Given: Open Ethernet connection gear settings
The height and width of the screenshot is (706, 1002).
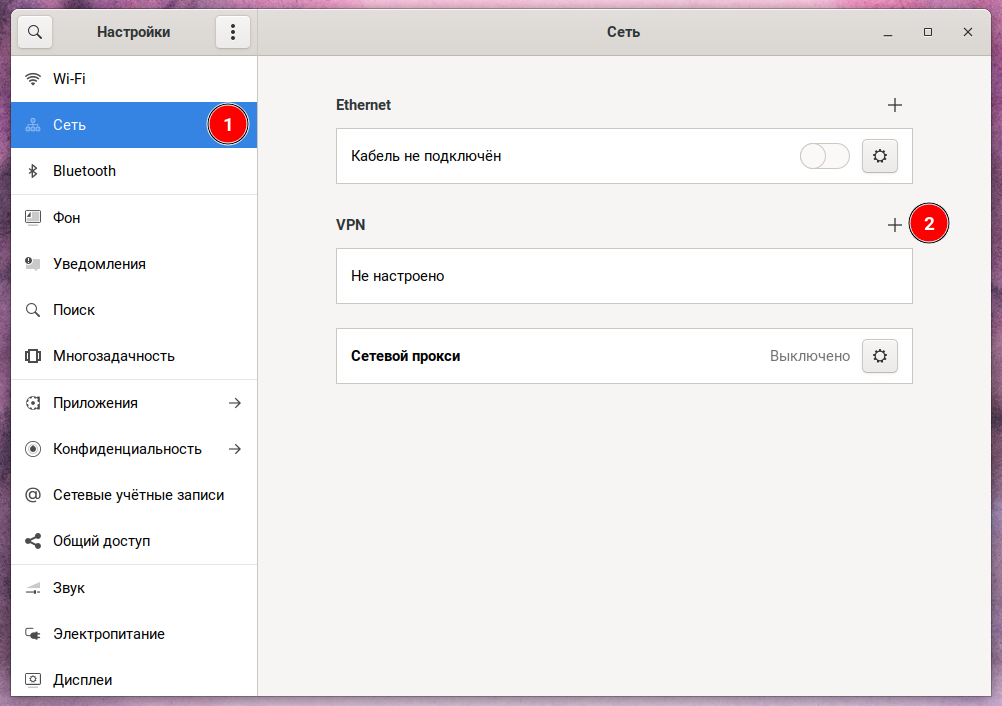Looking at the screenshot, I should [x=880, y=156].
